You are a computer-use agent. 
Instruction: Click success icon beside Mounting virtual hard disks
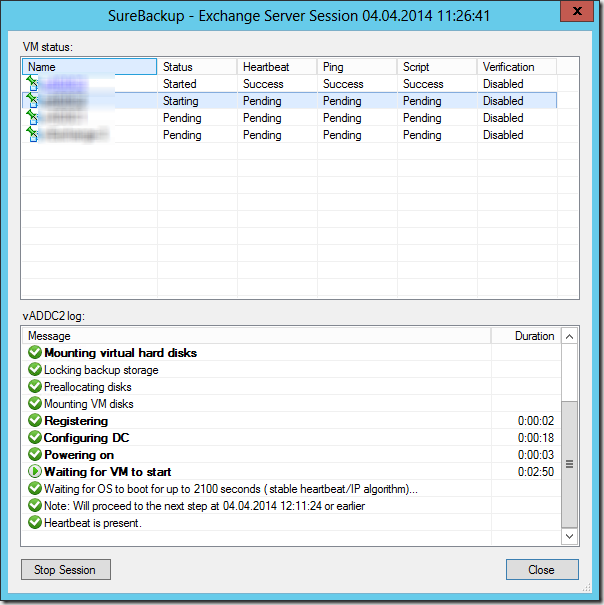[x=35, y=352]
